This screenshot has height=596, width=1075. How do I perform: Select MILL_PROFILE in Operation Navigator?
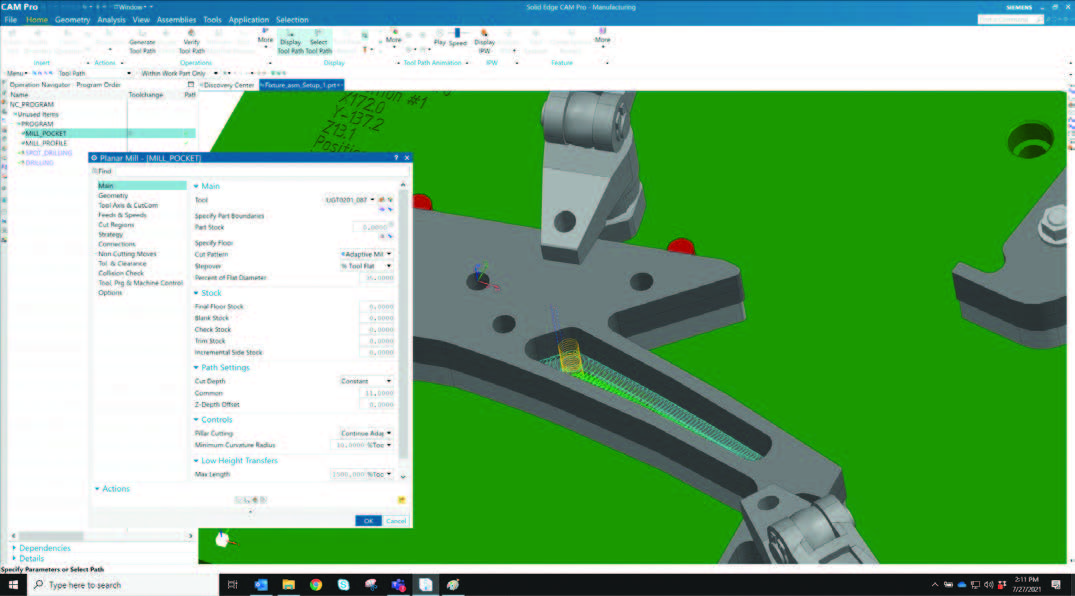[46, 143]
